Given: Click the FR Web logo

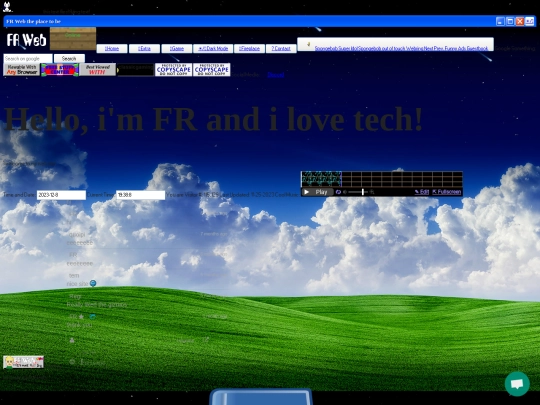Looking at the screenshot, I should tap(26, 40).
